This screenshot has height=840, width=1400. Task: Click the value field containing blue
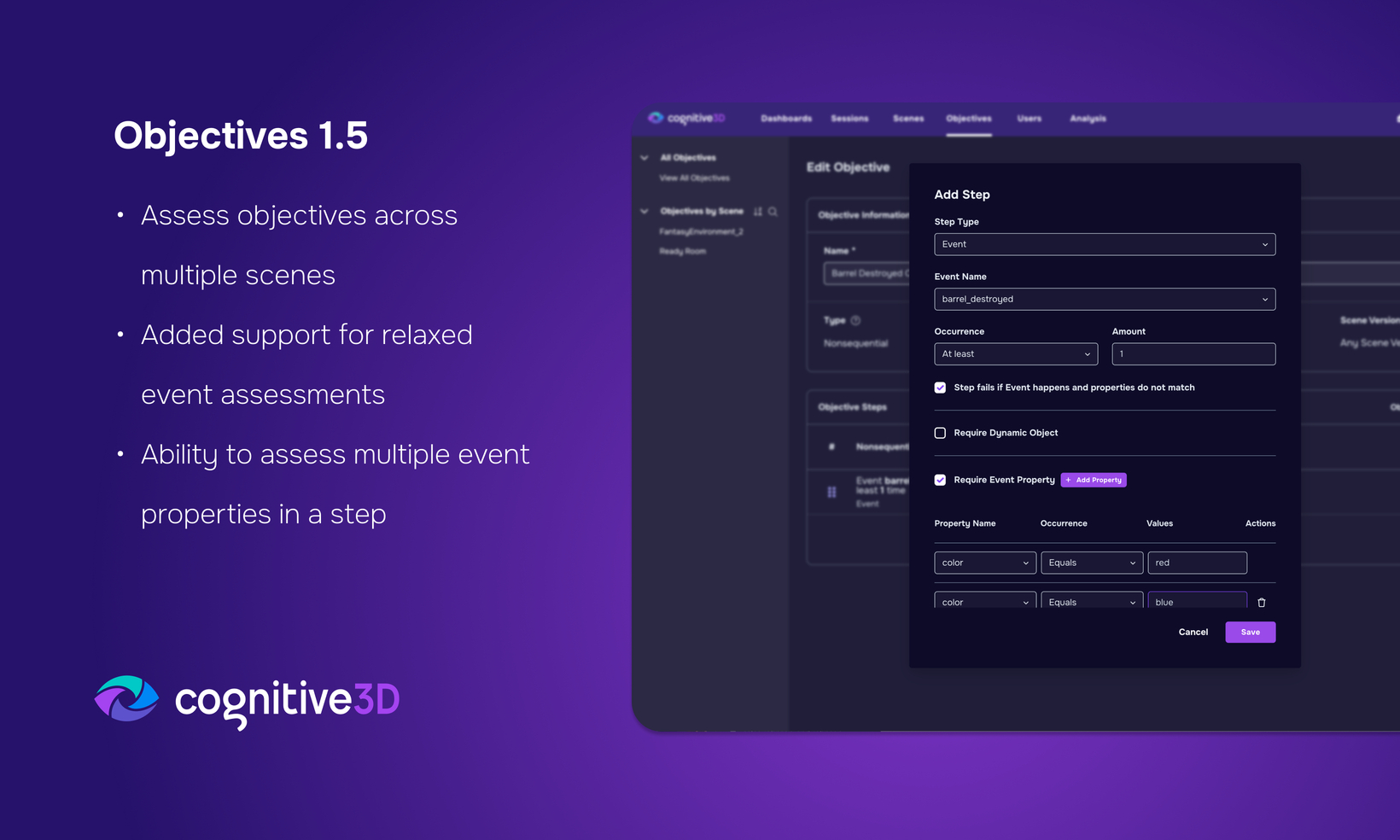[x=1198, y=600]
